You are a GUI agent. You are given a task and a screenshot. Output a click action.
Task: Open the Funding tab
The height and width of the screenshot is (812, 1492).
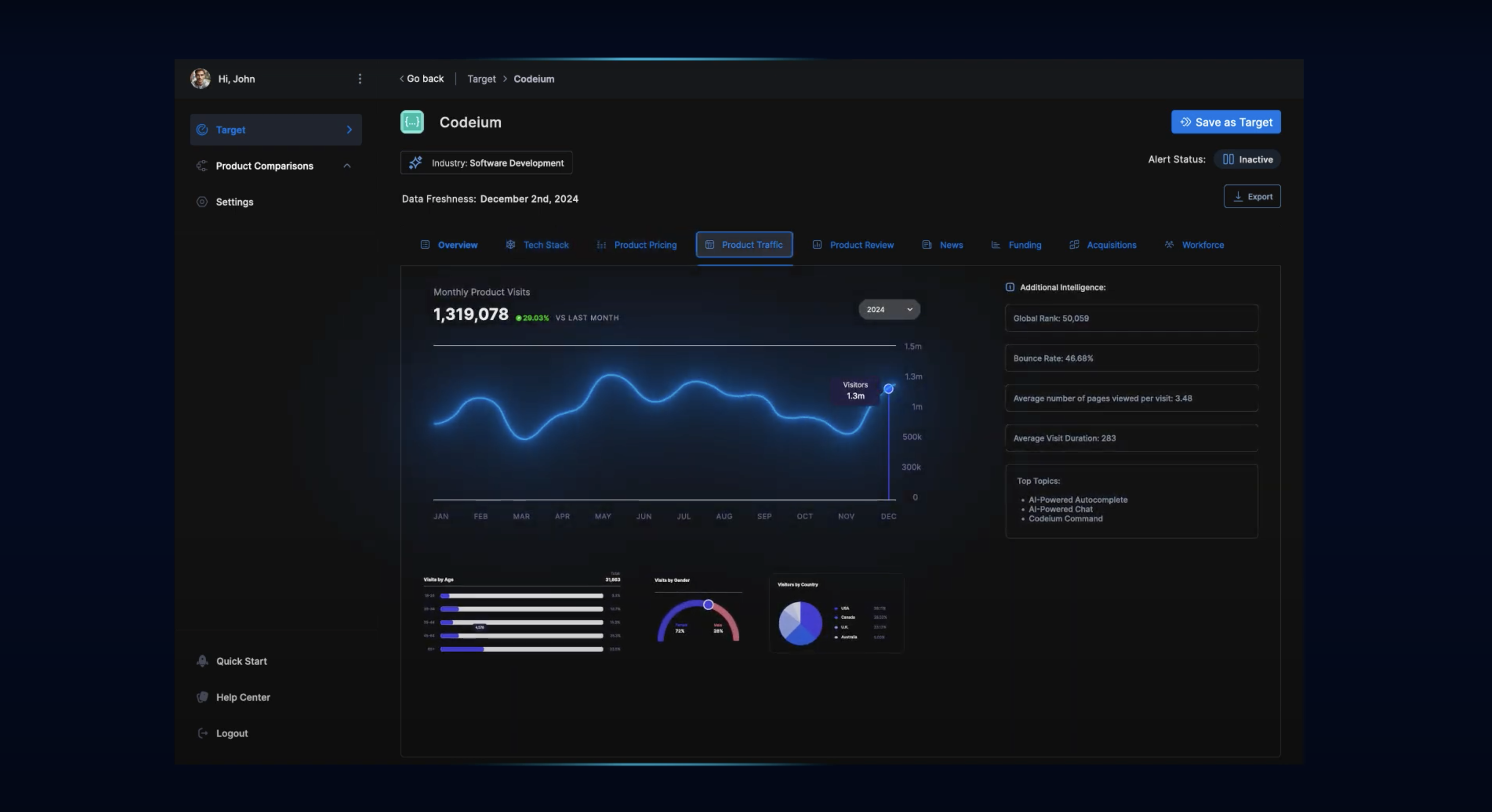[x=1016, y=244]
